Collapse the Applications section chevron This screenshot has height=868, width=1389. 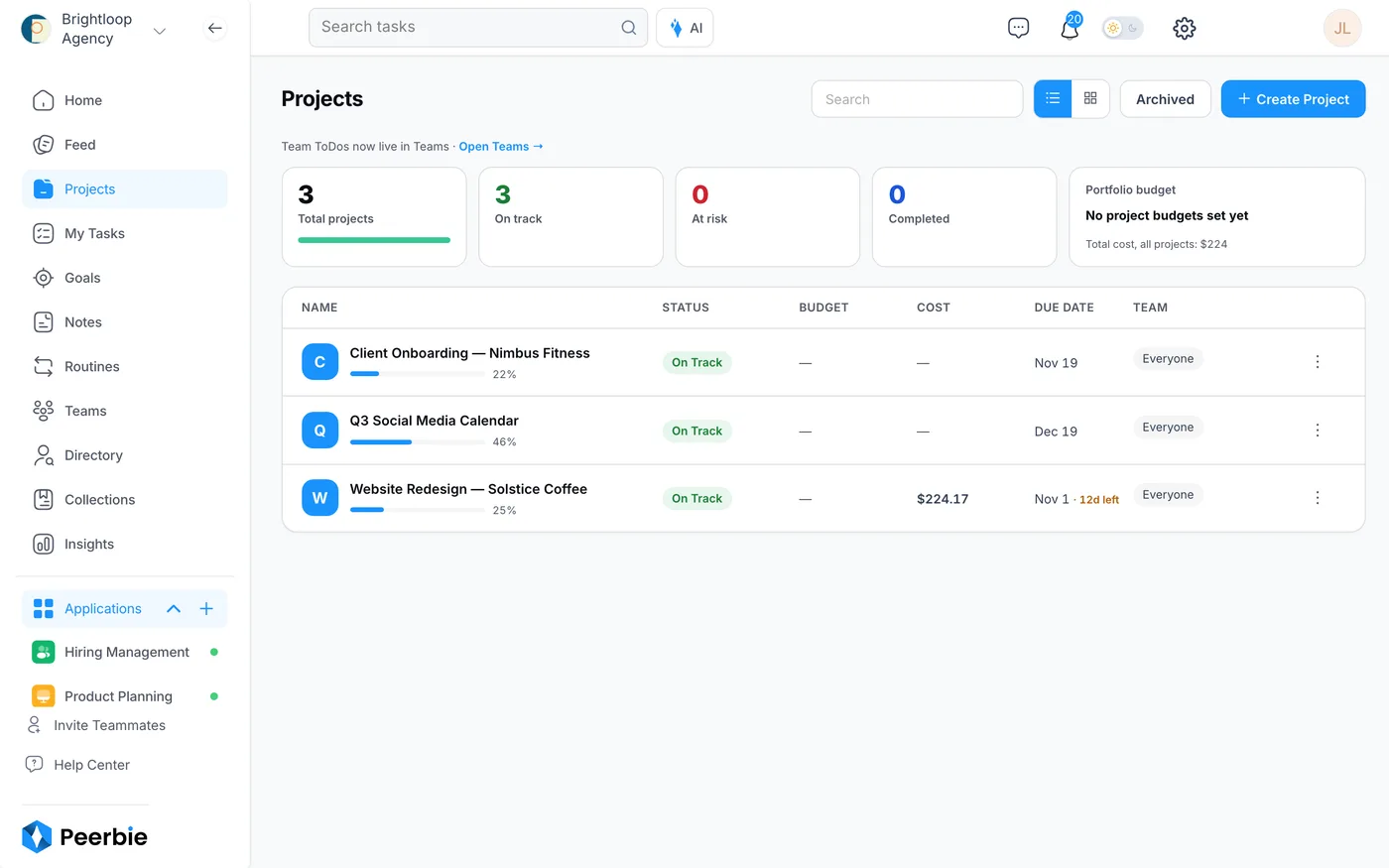coord(174,609)
